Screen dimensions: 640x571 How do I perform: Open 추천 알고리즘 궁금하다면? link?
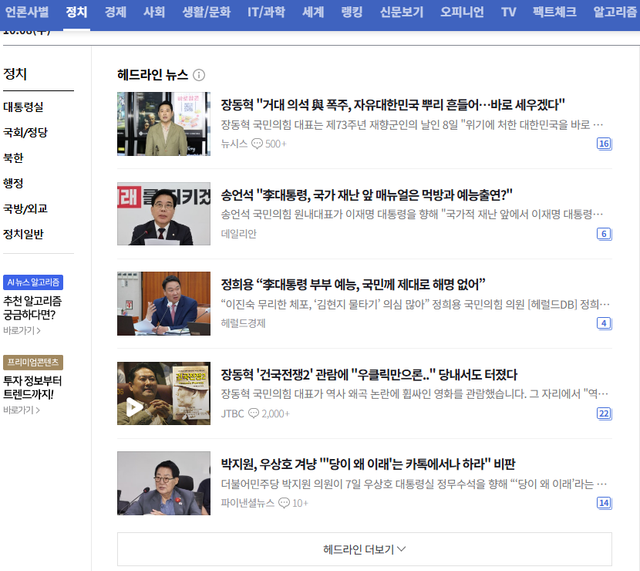tap(33, 308)
